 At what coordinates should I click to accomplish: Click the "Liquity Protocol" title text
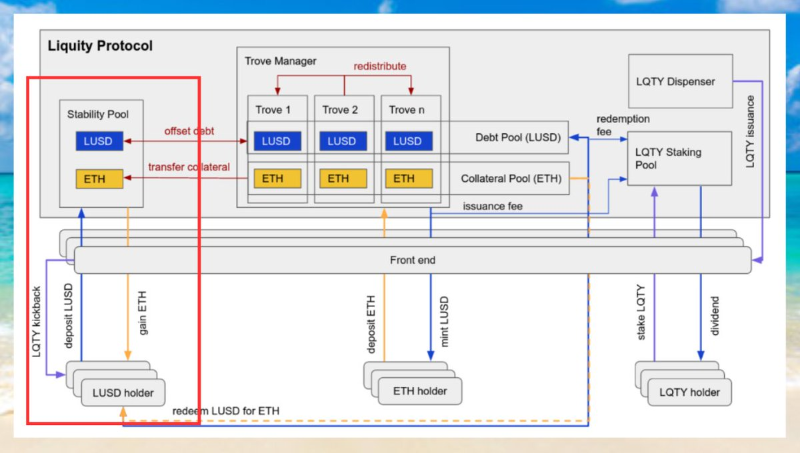(x=100, y=46)
